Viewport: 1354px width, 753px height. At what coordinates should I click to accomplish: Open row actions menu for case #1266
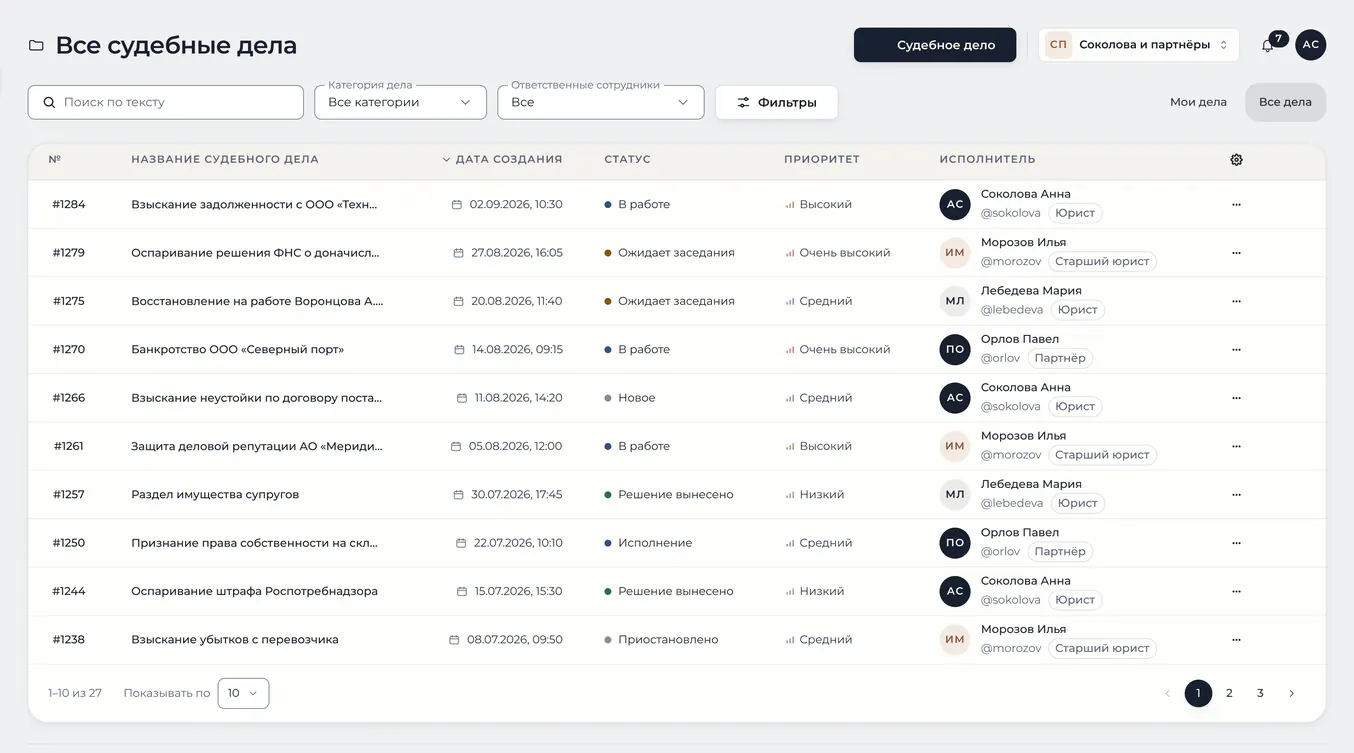click(1236, 398)
